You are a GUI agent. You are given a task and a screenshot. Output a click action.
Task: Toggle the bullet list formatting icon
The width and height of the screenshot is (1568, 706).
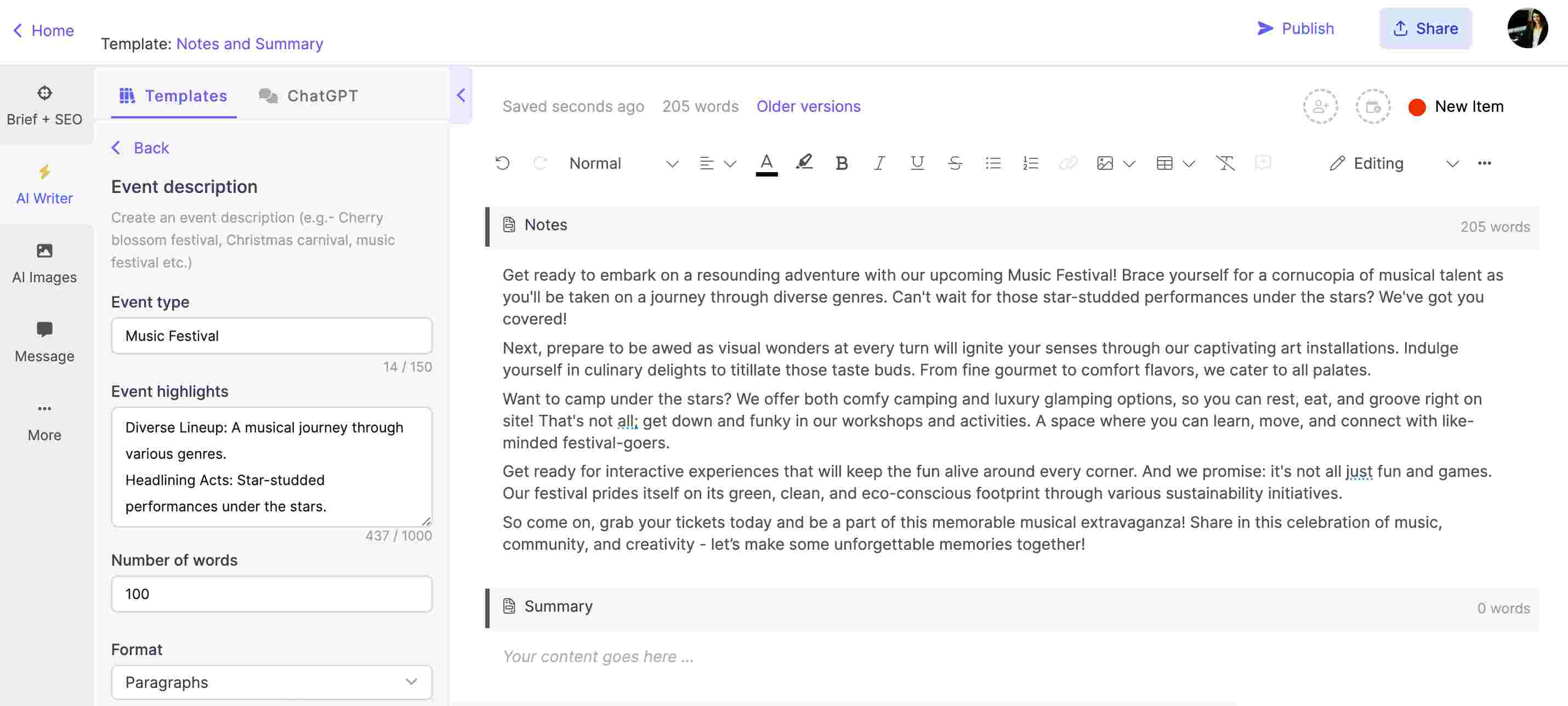[x=992, y=162]
